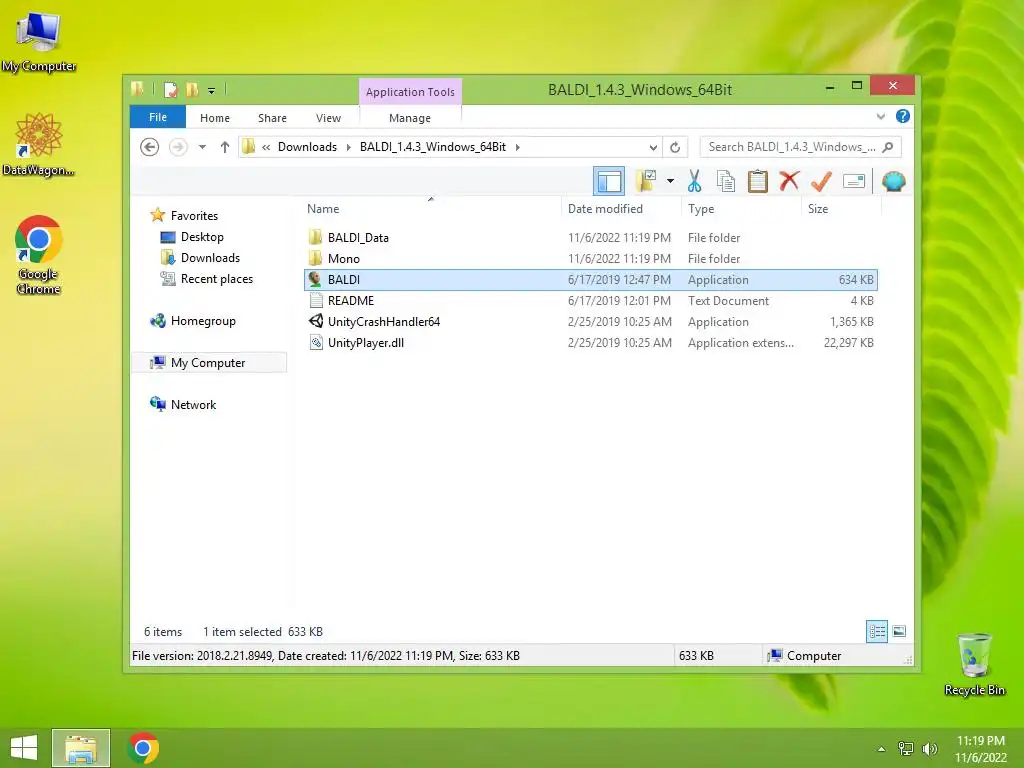Select the BALDI_Data folder
1024x768 pixels.
click(x=591, y=238)
